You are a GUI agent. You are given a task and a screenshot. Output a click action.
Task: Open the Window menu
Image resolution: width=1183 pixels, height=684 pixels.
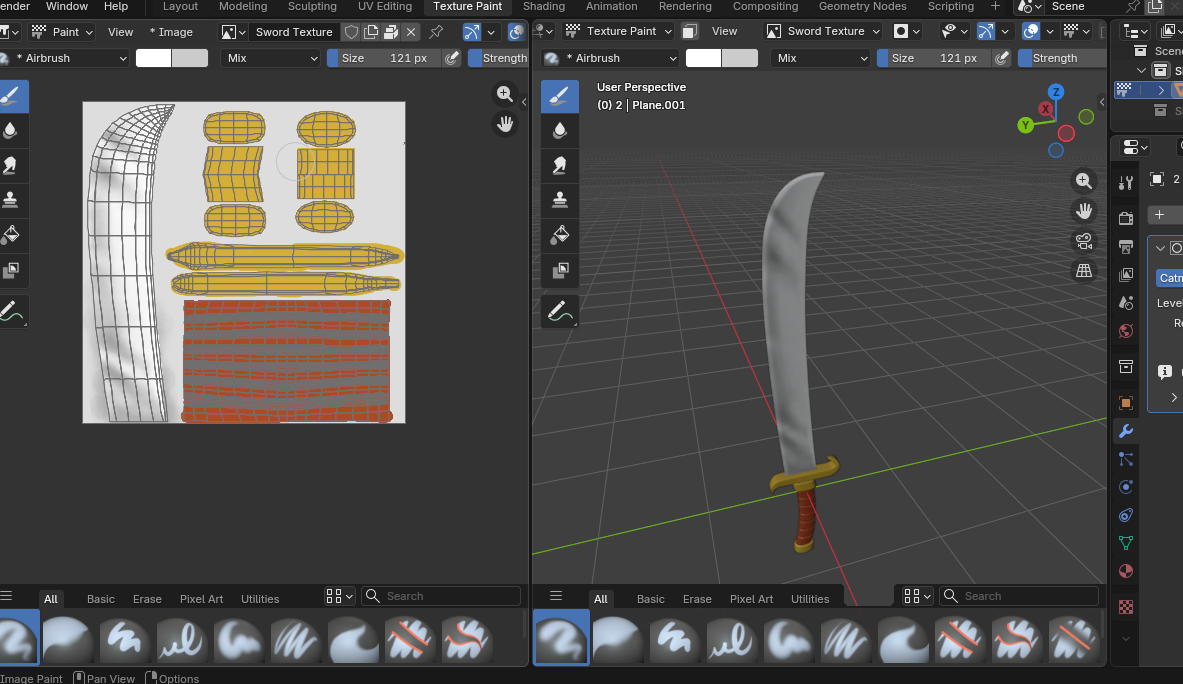[67, 7]
